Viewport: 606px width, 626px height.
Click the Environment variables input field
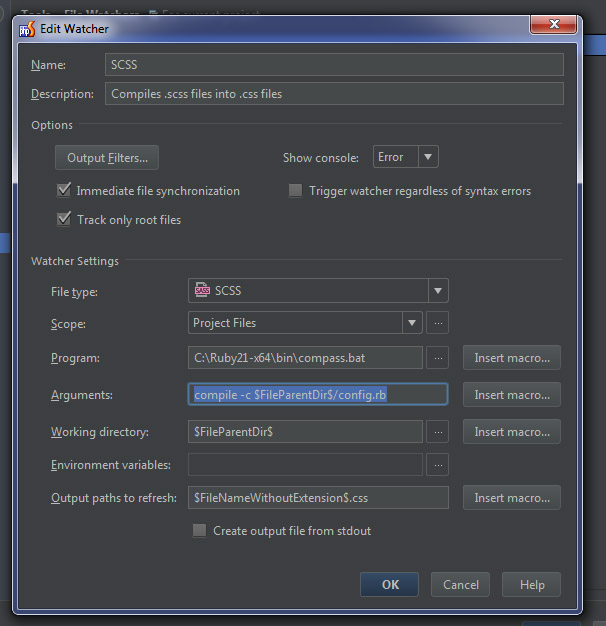point(305,465)
